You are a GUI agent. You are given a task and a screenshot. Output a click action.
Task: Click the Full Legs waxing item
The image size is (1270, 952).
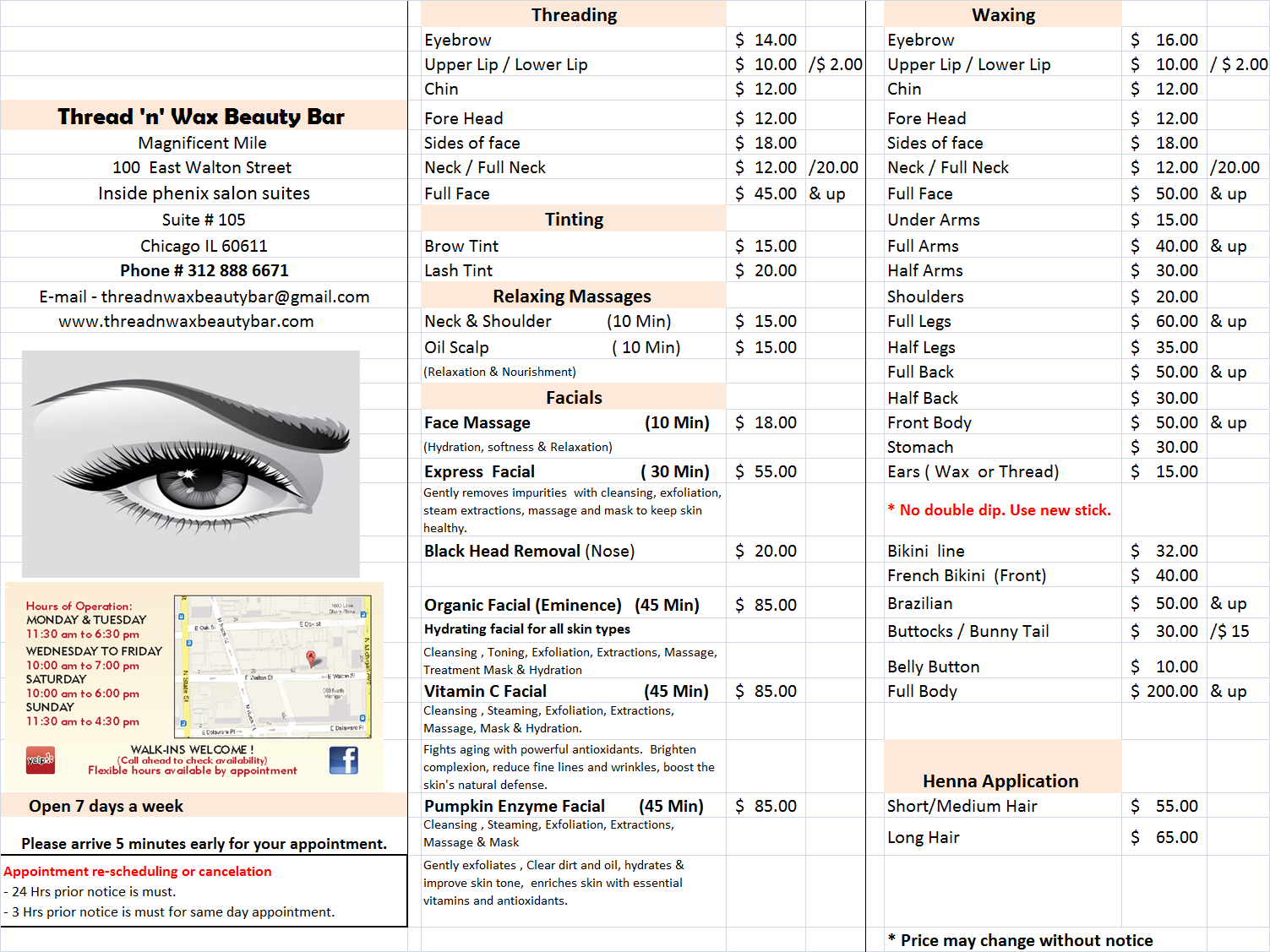point(918,321)
